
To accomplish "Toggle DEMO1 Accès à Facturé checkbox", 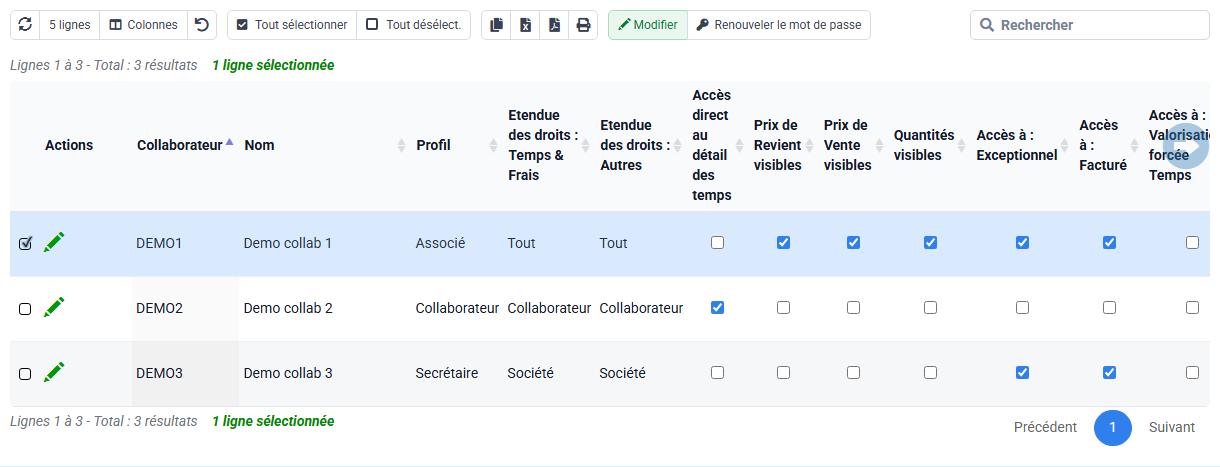I will click(1109, 242).
